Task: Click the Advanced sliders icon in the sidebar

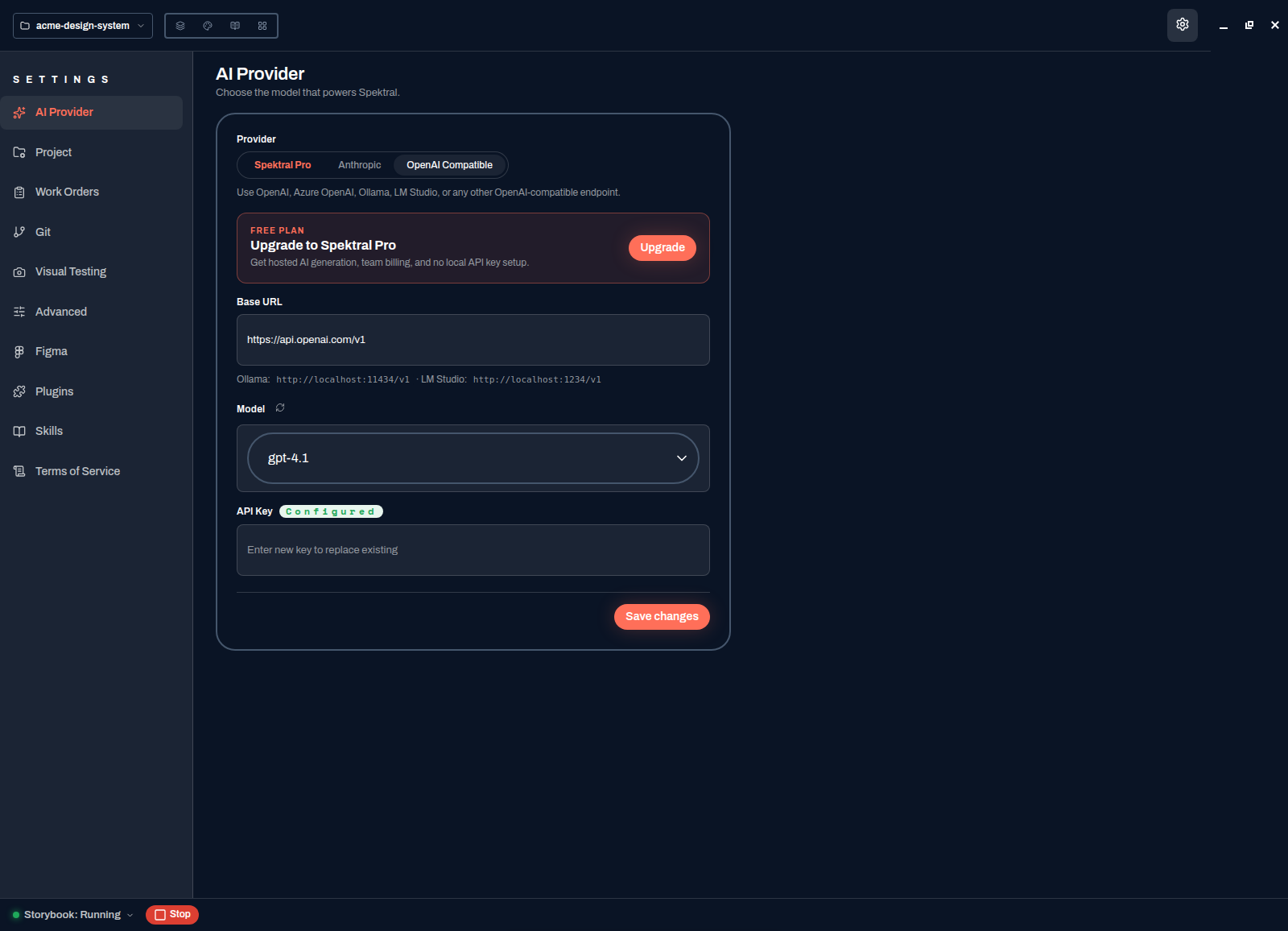Action: 19,312
